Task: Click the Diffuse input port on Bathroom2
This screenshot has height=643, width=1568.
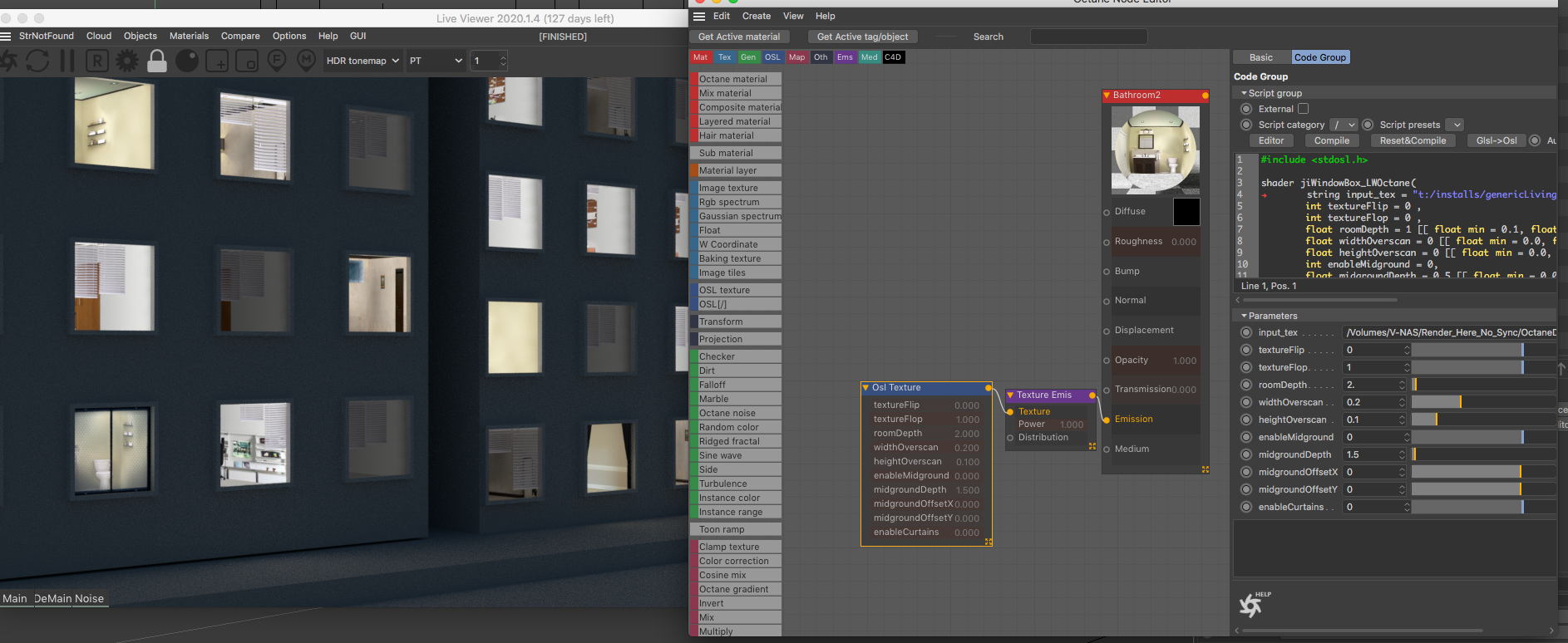Action: coord(1107,213)
